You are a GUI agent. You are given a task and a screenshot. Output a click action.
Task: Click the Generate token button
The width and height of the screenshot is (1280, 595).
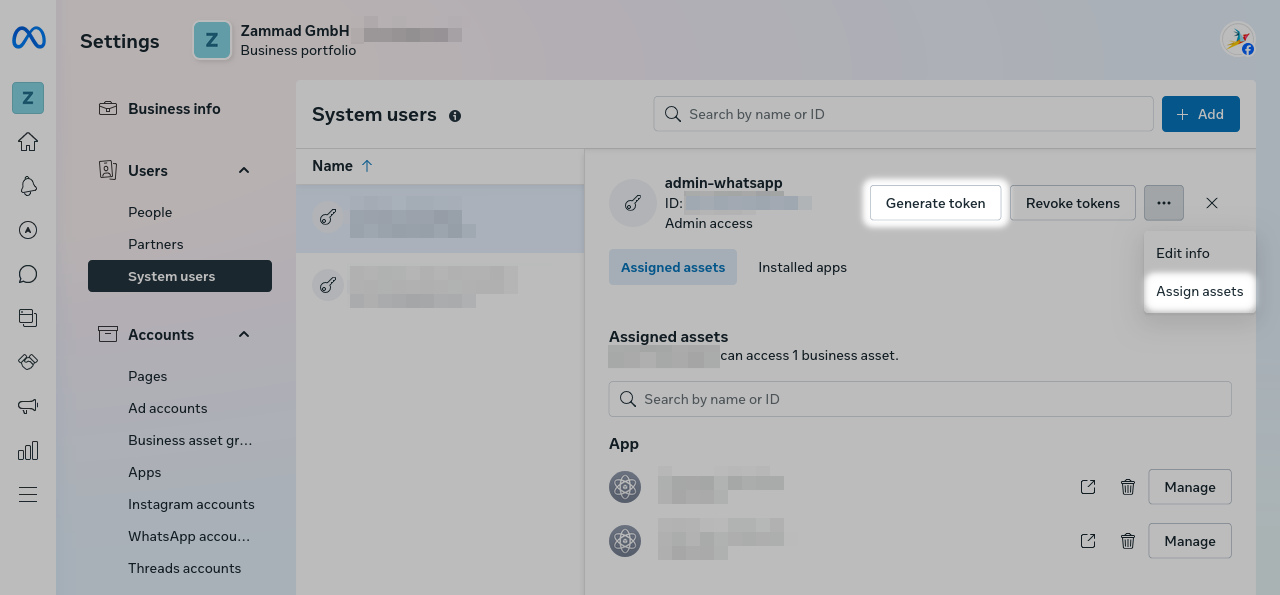coord(935,203)
